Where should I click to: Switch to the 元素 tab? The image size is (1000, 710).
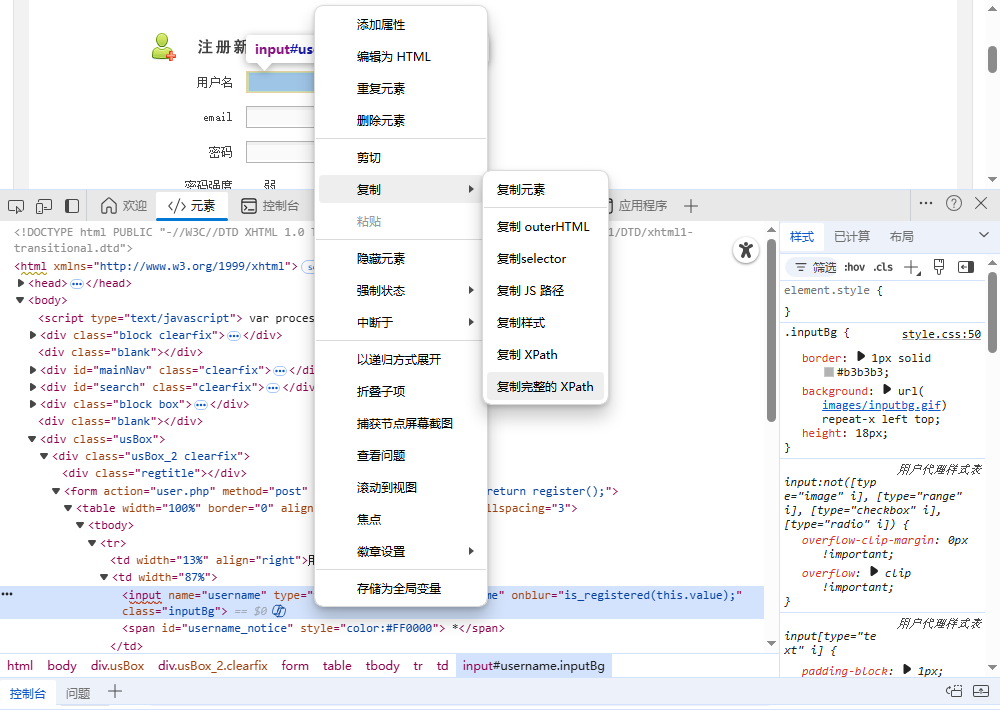coord(191,206)
